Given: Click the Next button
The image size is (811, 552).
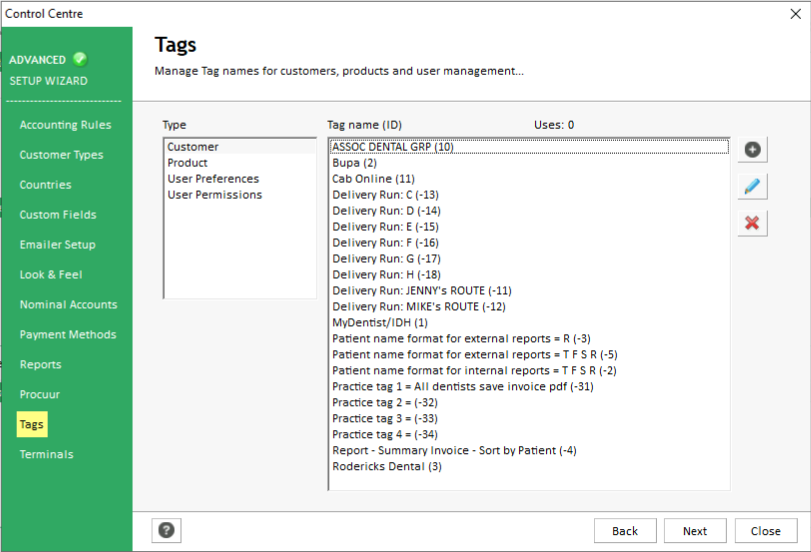Looking at the screenshot, I should point(695,531).
